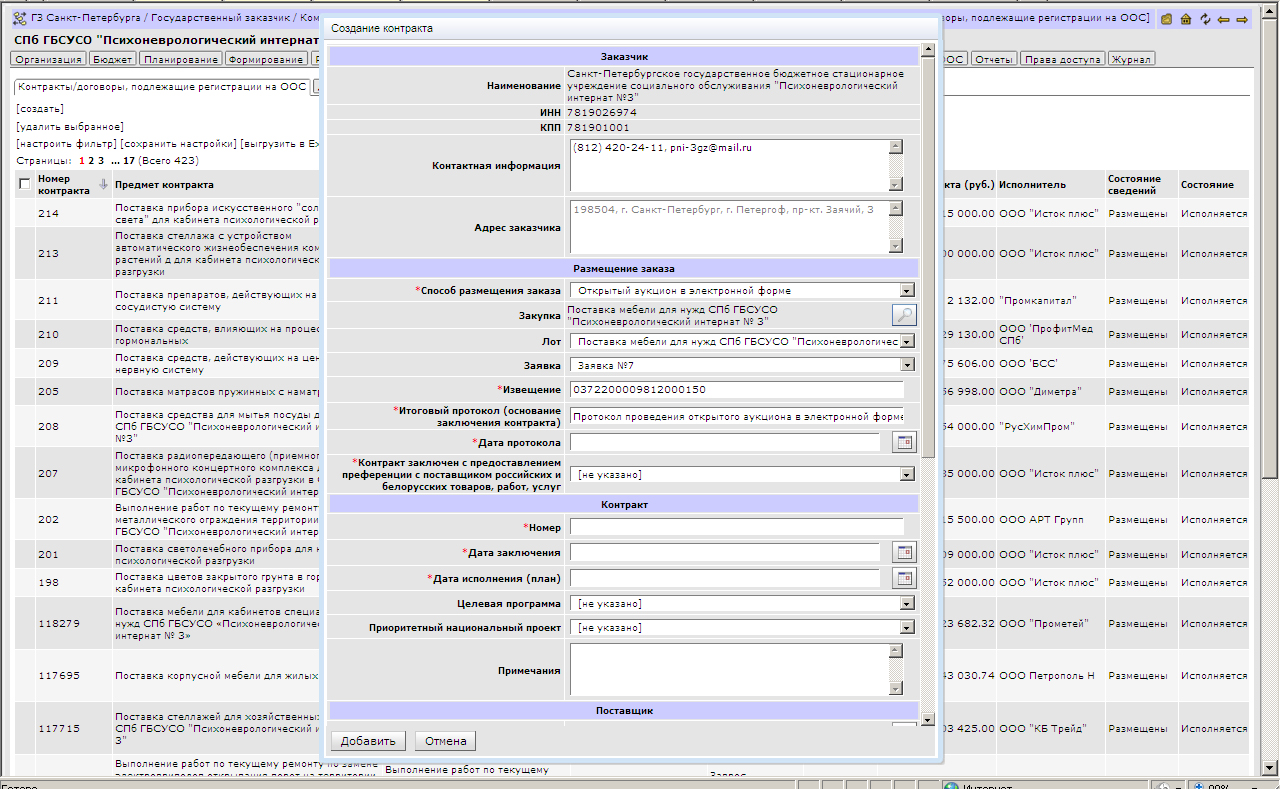The width and height of the screenshot is (1280, 789).
Task: Expand the Целевая программа dropdown
Action: 906,603
